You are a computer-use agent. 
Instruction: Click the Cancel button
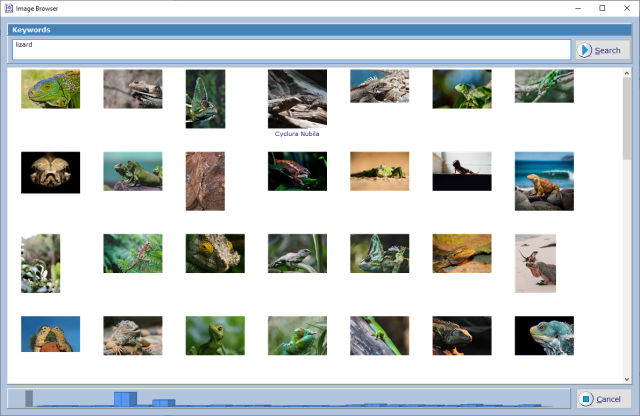(604, 399)
